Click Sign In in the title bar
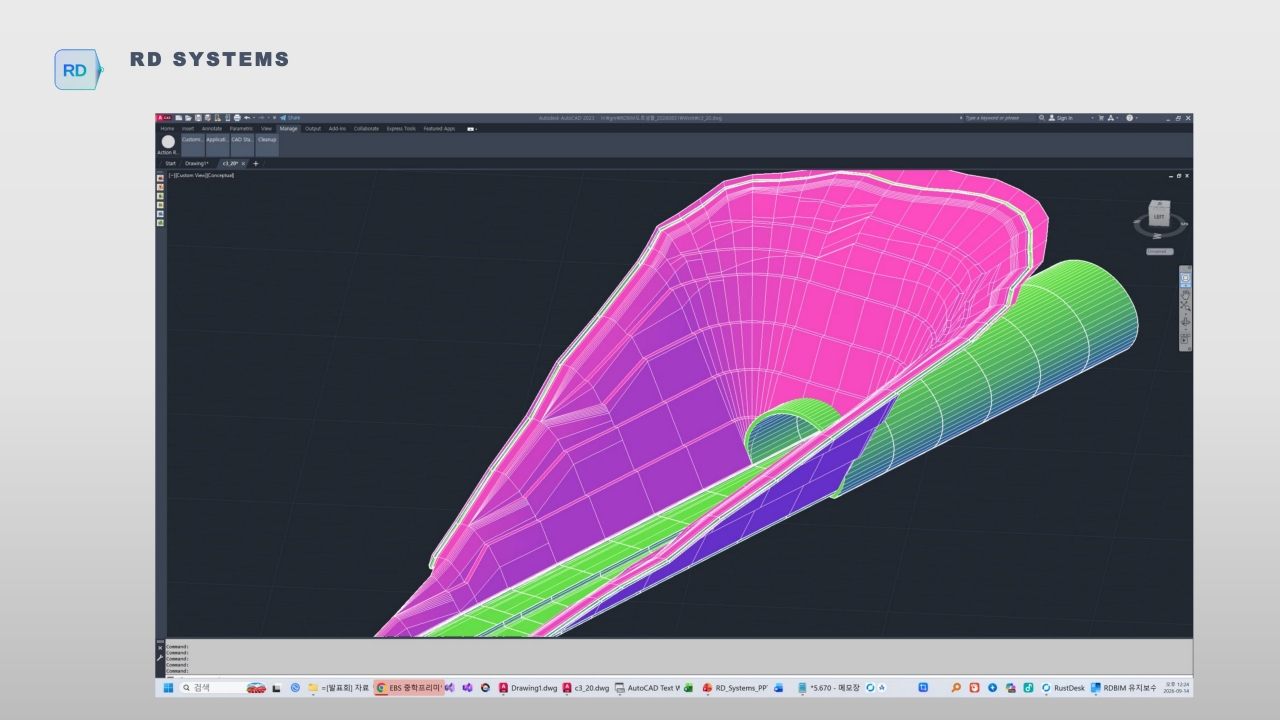Image resolution: width=1280 pixels, height=720 pixels. tap(1060, 118)
